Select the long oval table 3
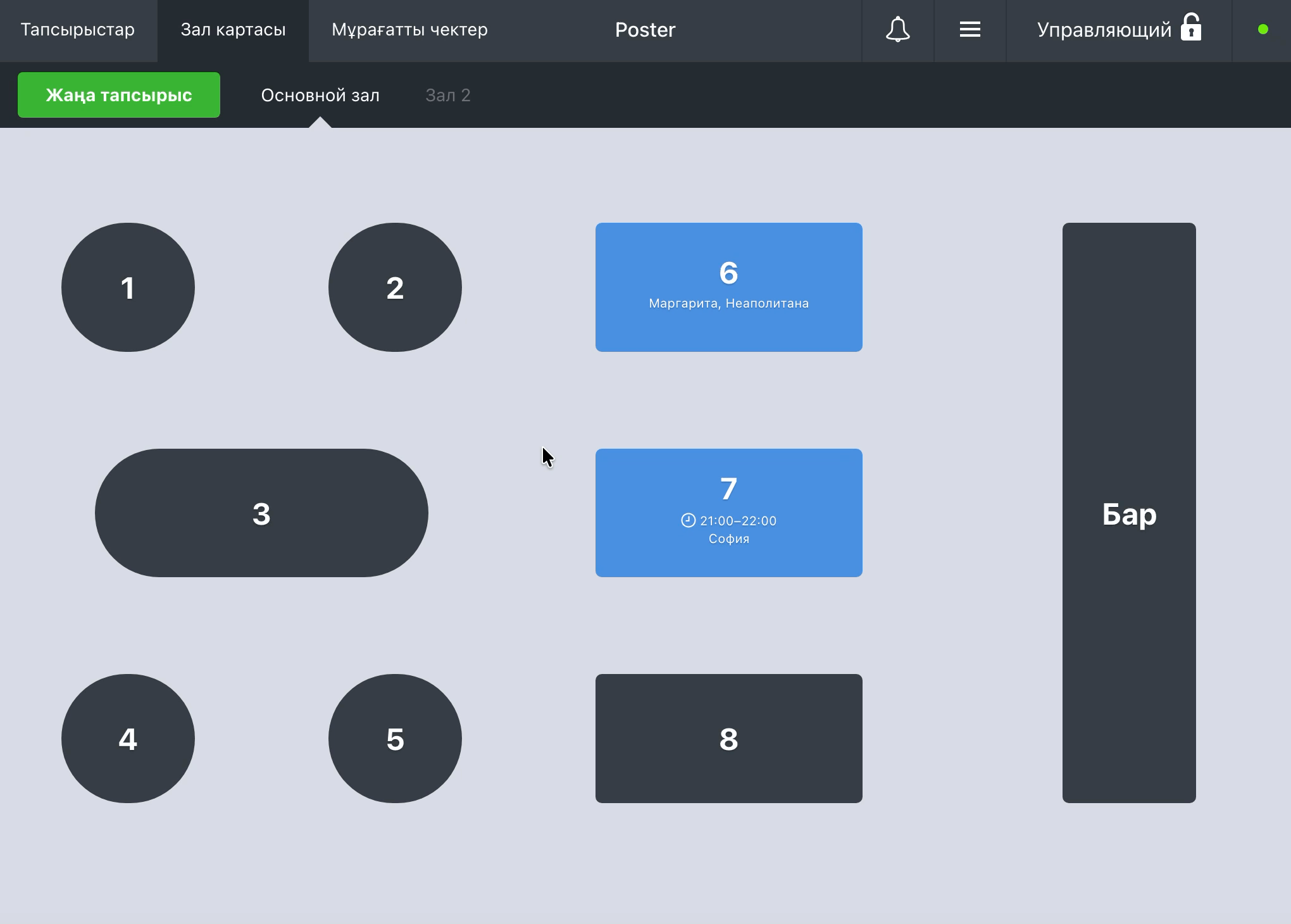This screenshot has height=924, width=1291. point(261,513)
